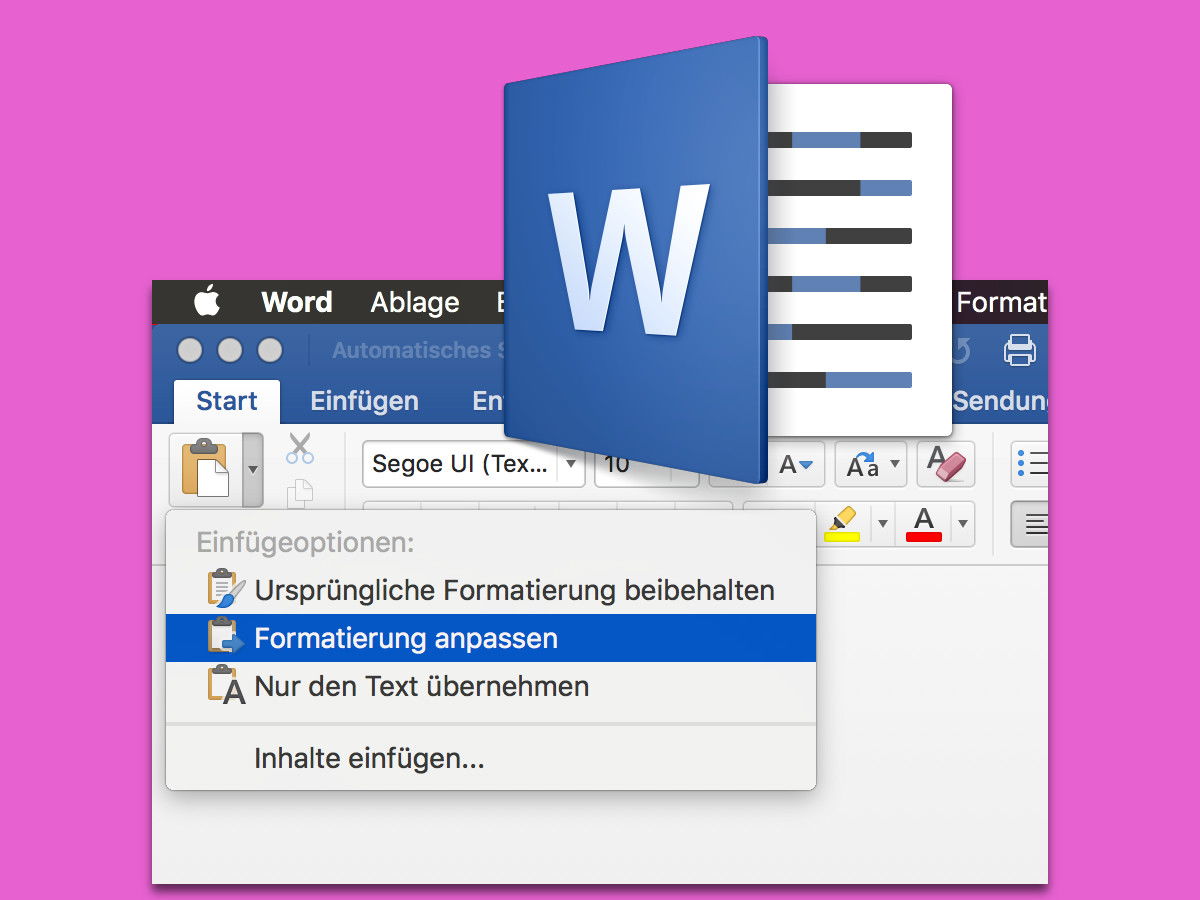Image resolution: width=1200 pixels, height=900 pixels.
Task: Open the Ablage menu
Action: [x=415, y=302]
